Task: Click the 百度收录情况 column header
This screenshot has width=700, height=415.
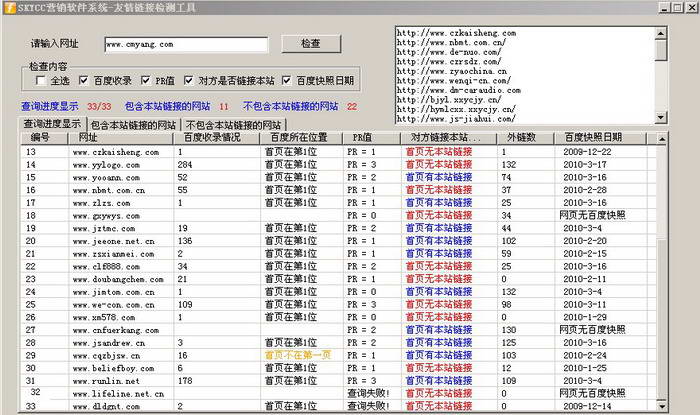Action: pos(216,137)
